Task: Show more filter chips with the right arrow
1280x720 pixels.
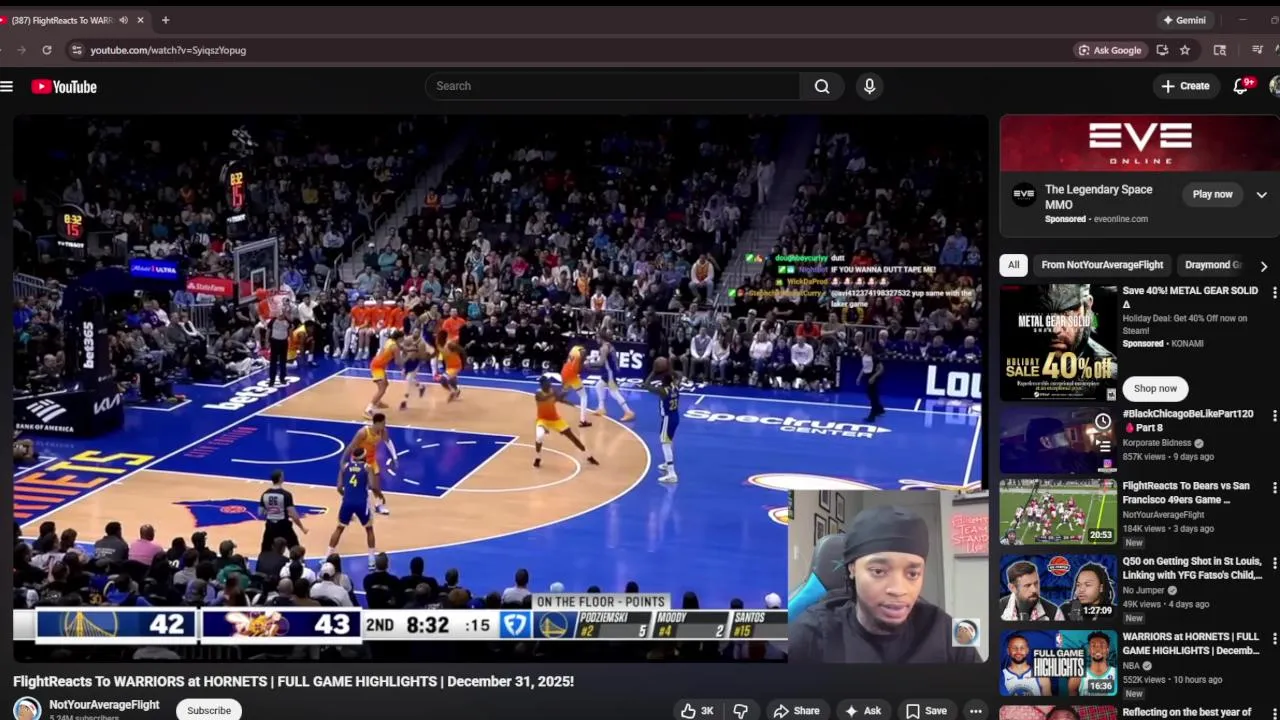Action: [1263, 266]
